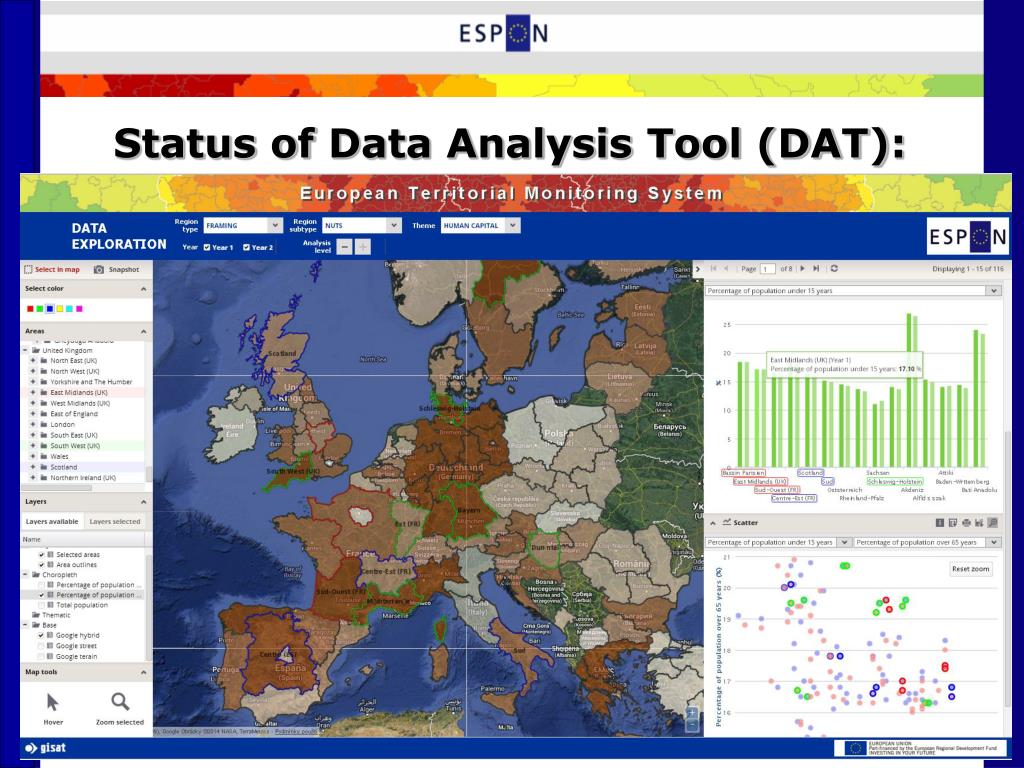Screen dimensions: 1024x768
Task: Select Yorkshire and The Humber area
Action: coord(91,382)
